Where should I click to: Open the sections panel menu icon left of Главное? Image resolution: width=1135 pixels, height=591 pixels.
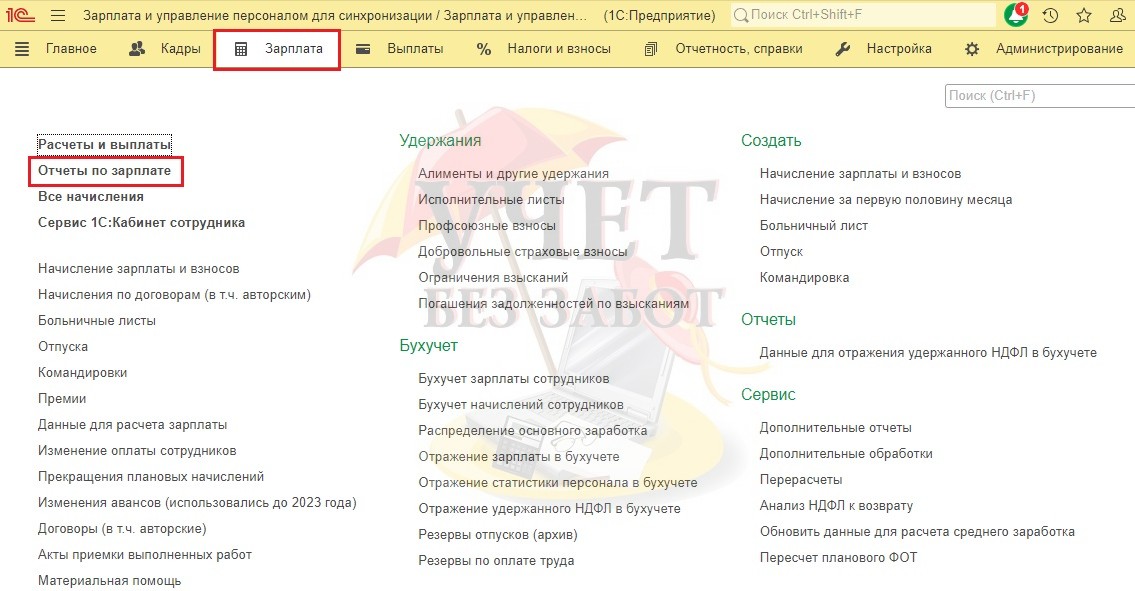[22, 49]
